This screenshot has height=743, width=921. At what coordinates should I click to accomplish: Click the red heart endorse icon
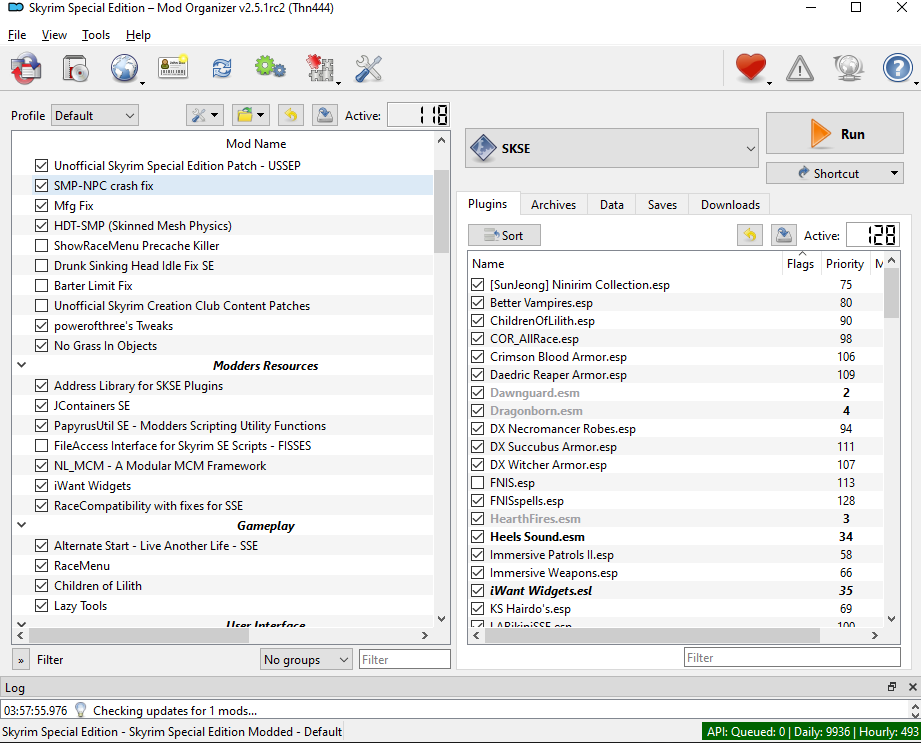click(x=750, y=68)
